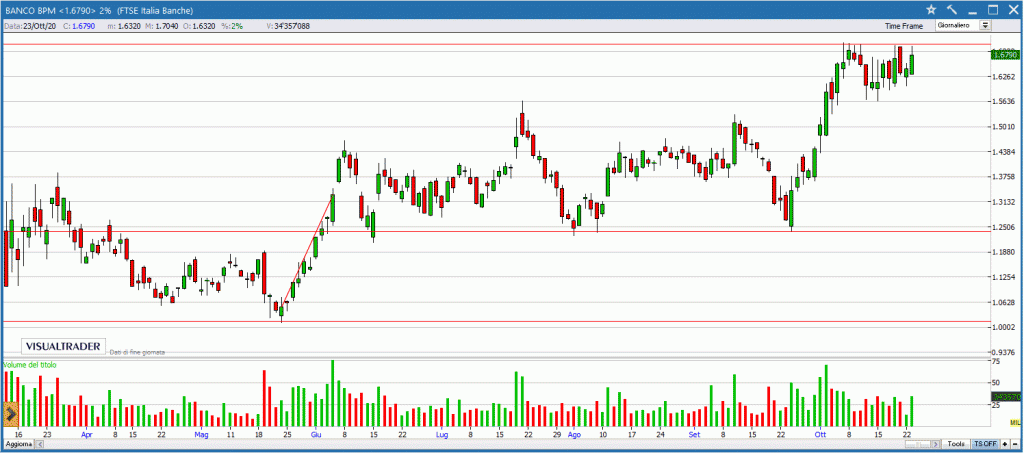Click the current price tag 1.6790 on axis
Image resolution: width=1024 pixels, height=453 pixels.
tap(1005, 55)
